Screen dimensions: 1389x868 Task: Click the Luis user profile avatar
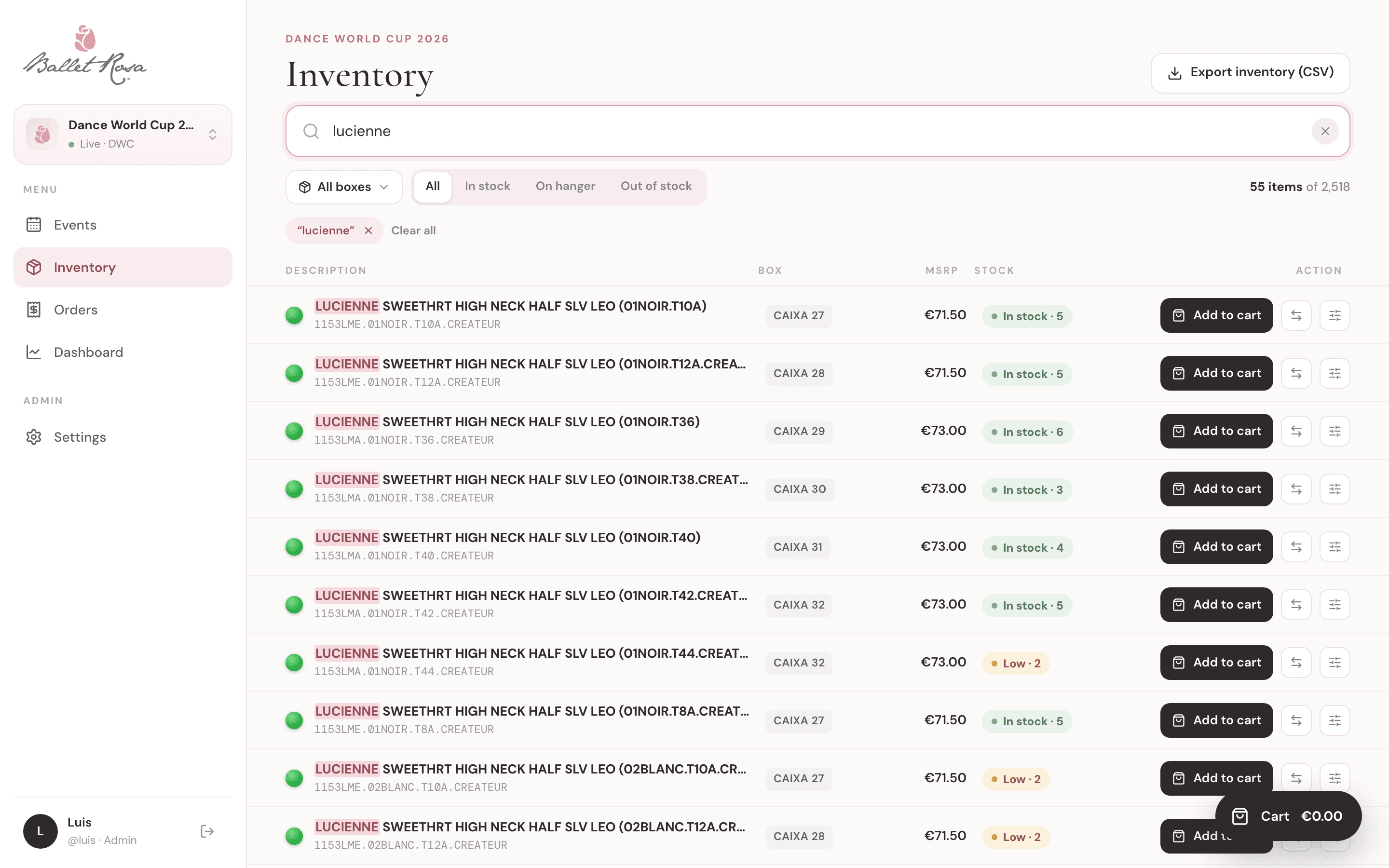(x=40, y=831)
